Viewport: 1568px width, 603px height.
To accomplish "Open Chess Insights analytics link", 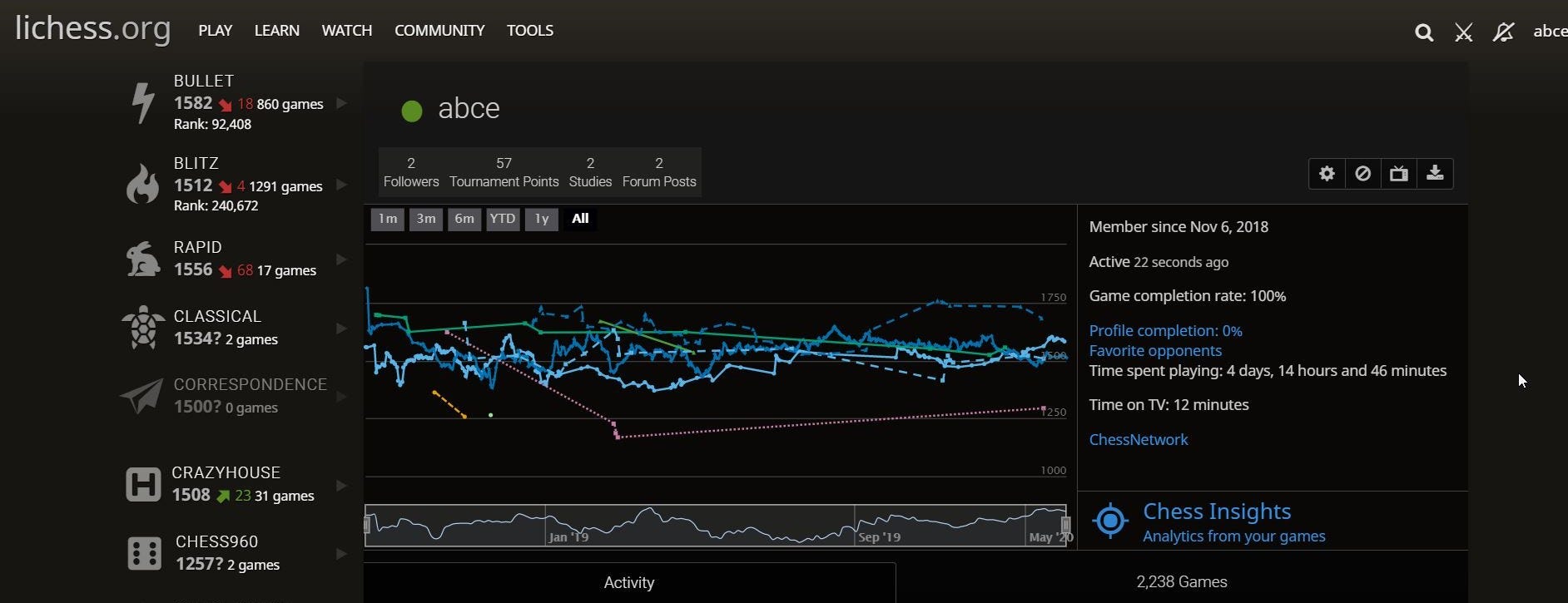I will (1234, 522).
